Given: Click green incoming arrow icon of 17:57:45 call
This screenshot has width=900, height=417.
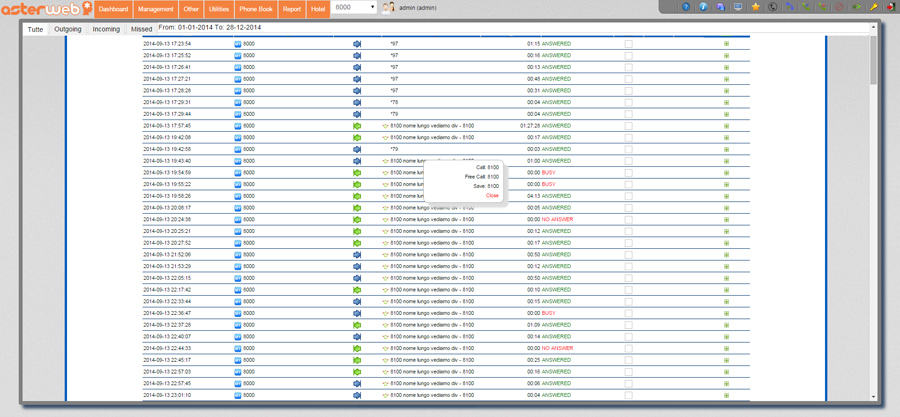Looking at the screenshot, I should [x=356, y=126].
